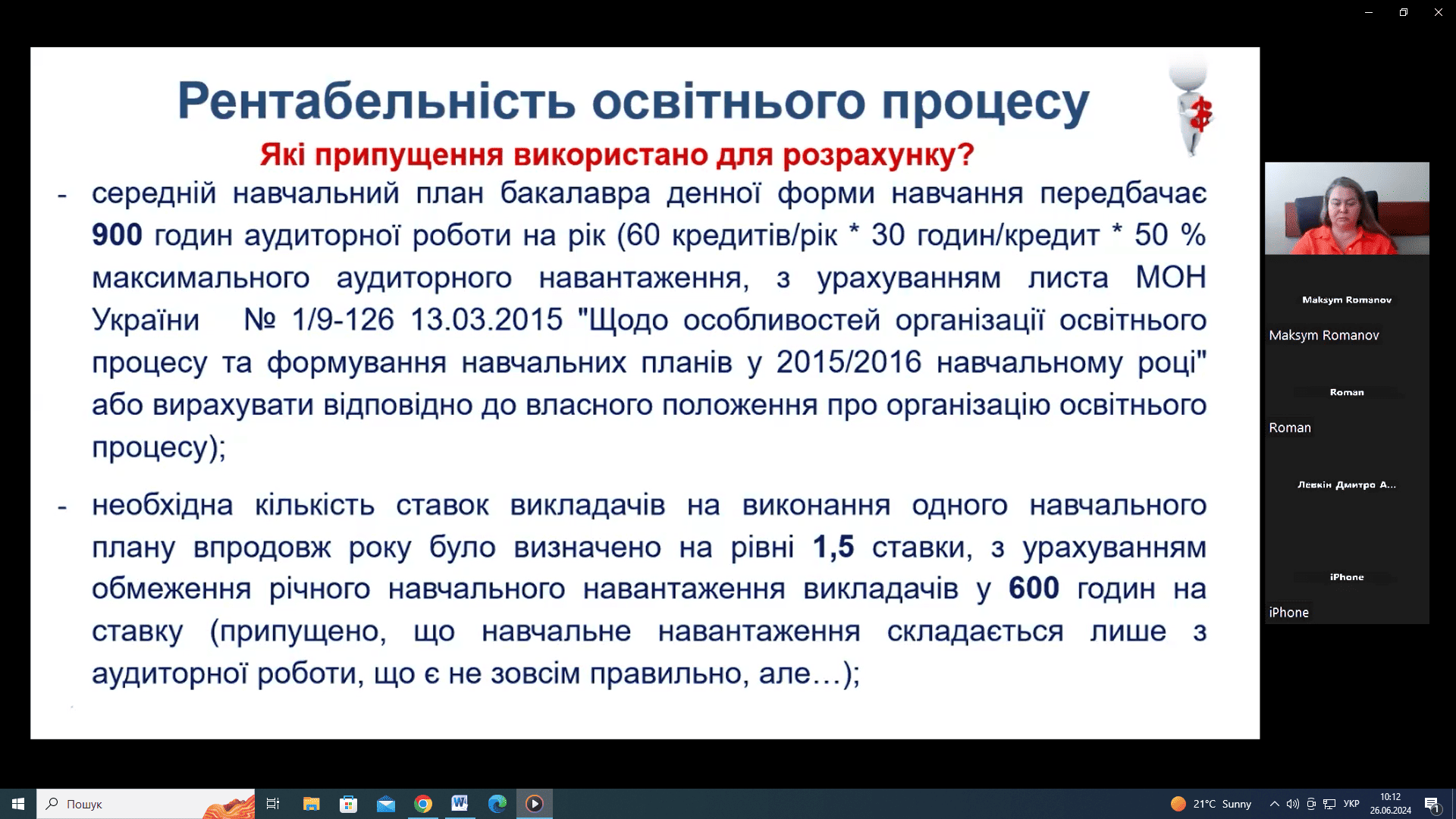This screenshot has height=819, width=1456.
Task: Open the clock and date calendar
Action: click(x=1390, y=804)
